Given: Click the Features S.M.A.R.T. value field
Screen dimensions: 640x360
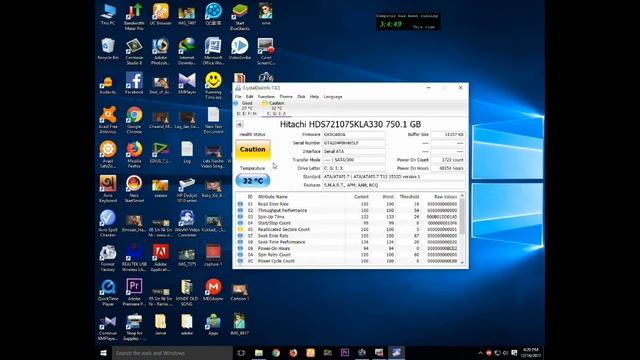Looking at the screenshot, I should point(393,185).
